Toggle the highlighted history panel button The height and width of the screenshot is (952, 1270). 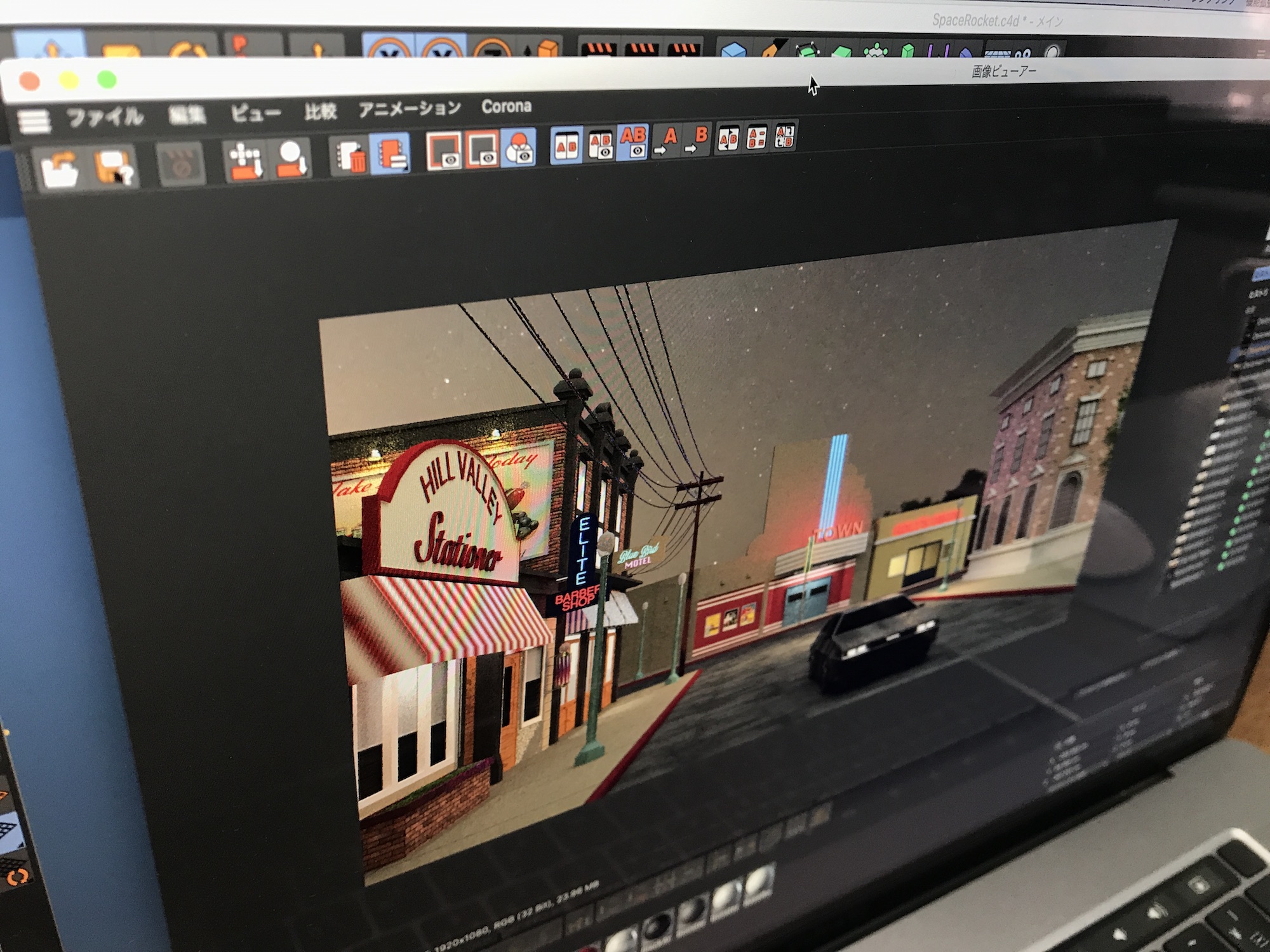pyautogui.click(x=389, y=154)
